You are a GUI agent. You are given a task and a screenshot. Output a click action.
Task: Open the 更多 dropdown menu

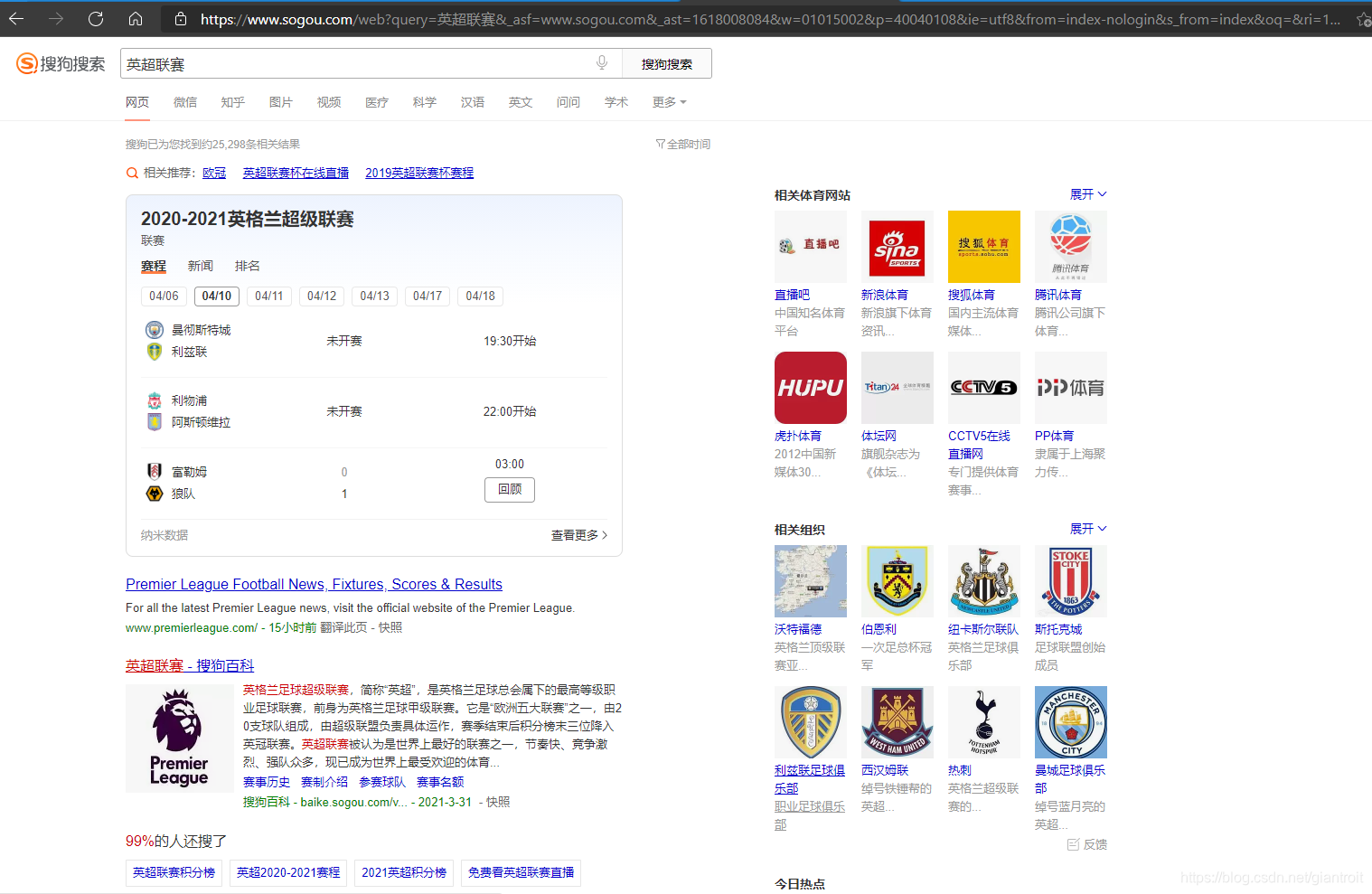pos(670,102)
